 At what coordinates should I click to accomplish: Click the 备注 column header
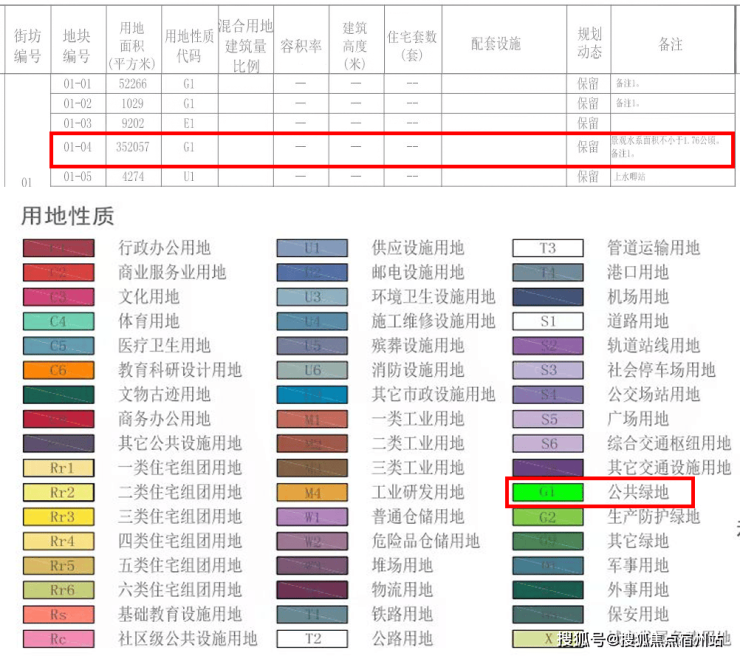[670, 45]
